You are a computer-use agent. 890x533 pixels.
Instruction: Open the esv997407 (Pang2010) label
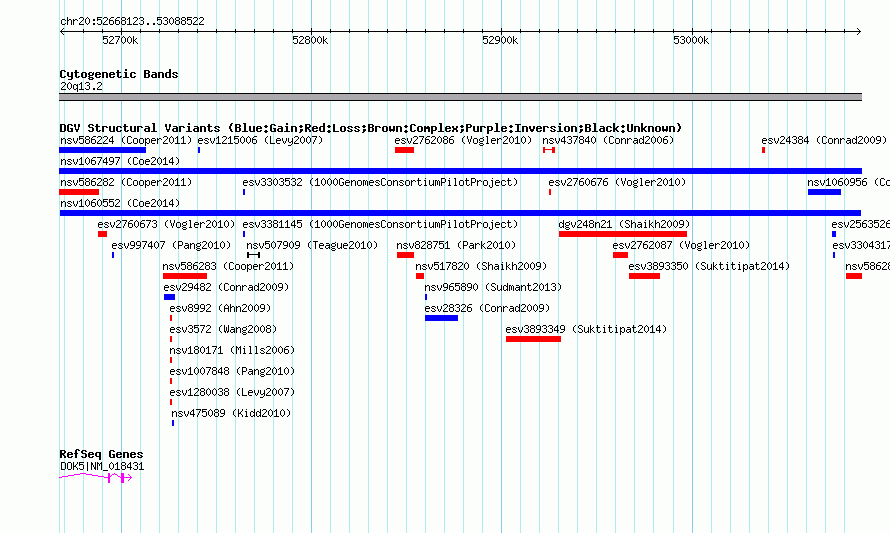click(x=171, y=245)
